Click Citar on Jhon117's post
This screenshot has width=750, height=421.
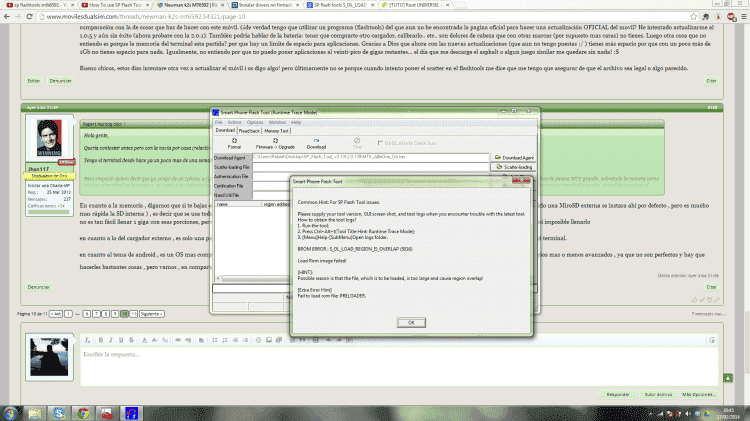click(711, 287)
